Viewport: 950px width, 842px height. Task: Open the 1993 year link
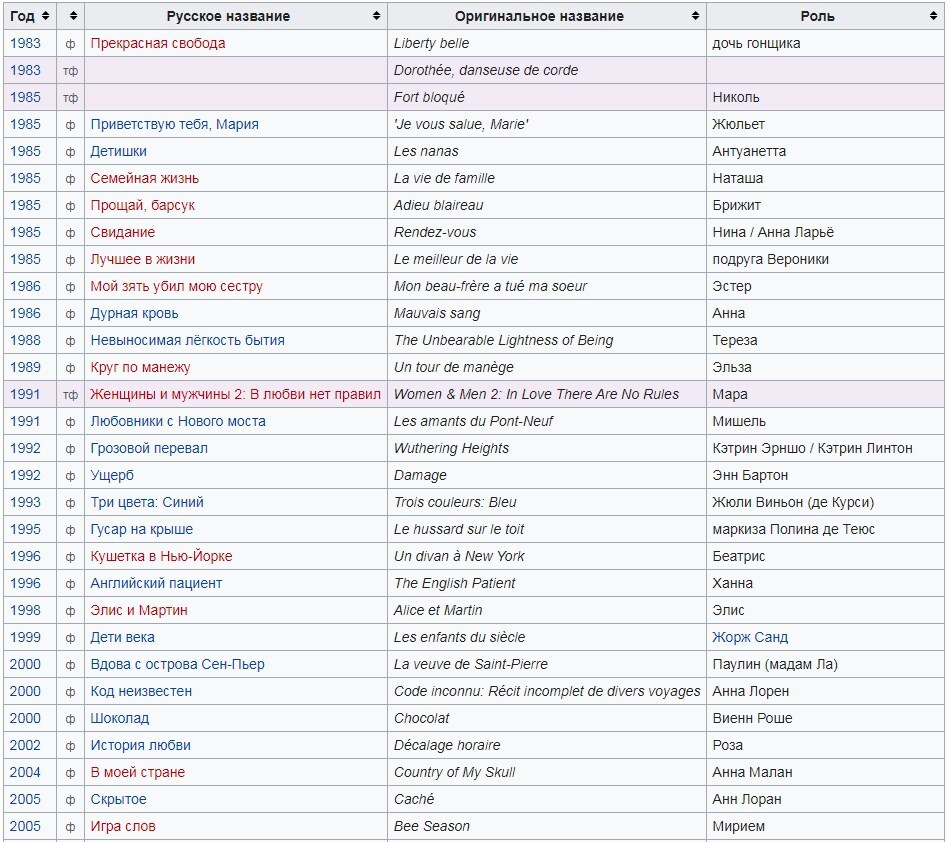(25, 502)
